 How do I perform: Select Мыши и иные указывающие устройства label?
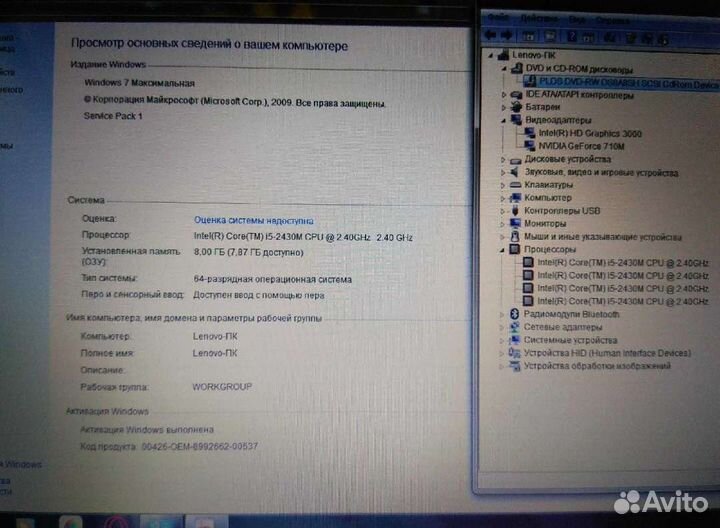click(x=603, y=237)
